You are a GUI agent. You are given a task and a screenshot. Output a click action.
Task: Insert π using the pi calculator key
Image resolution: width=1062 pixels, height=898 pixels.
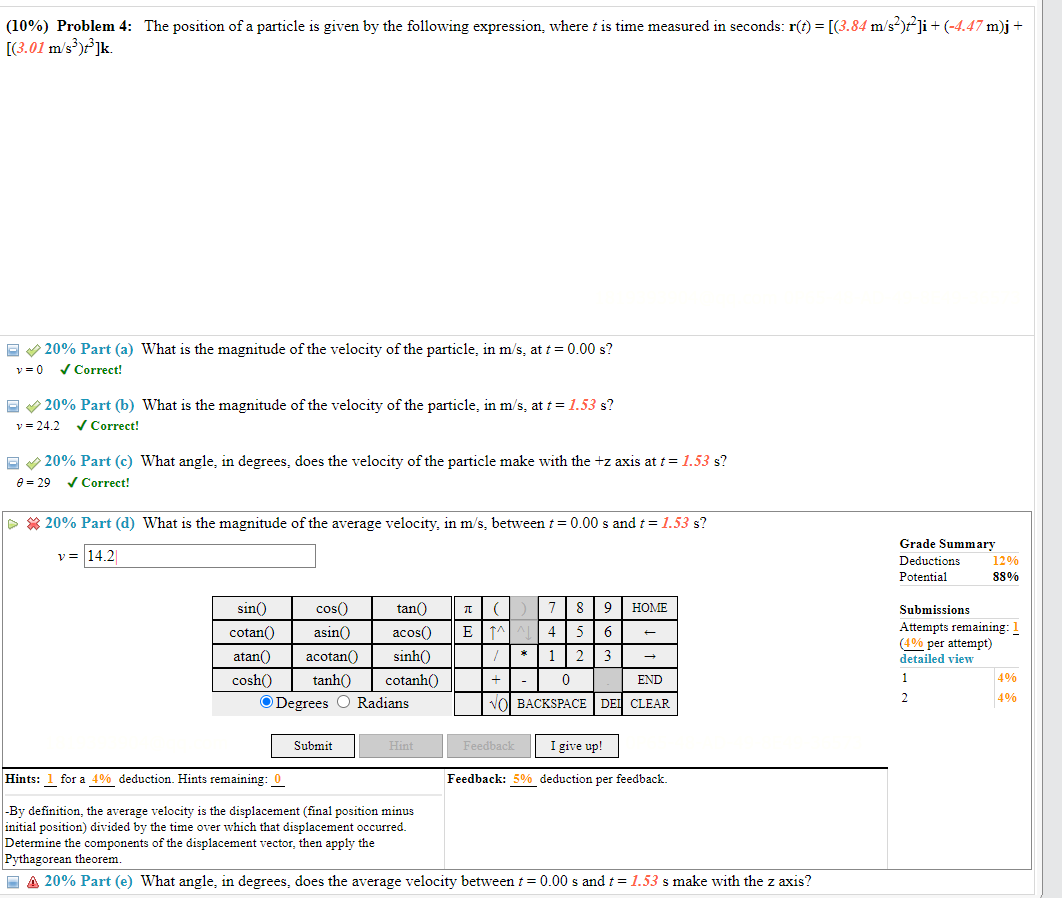[470, 607]
